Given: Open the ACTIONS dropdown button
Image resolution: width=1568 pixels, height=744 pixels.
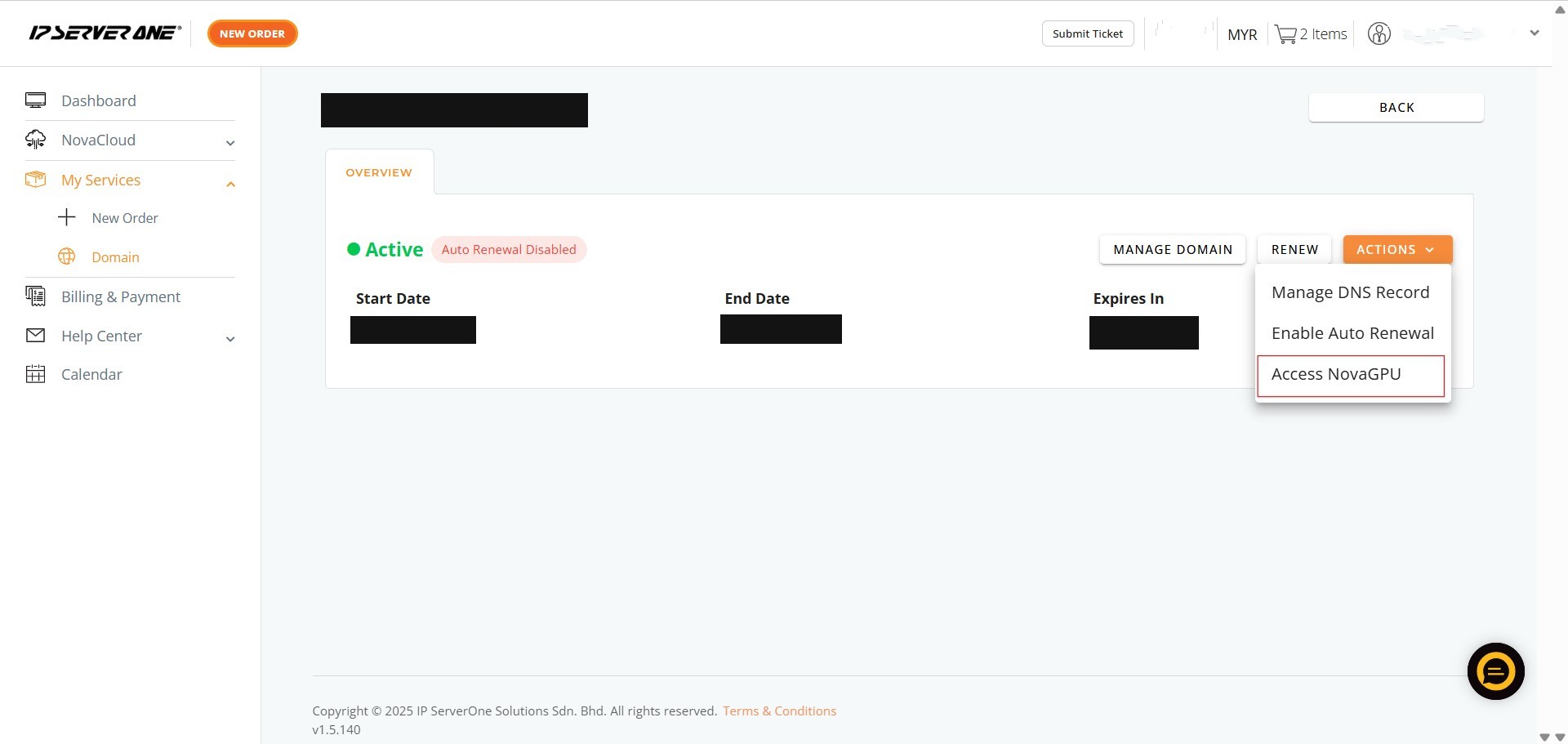Looking at the screenshot, I should click(1396, 250).
